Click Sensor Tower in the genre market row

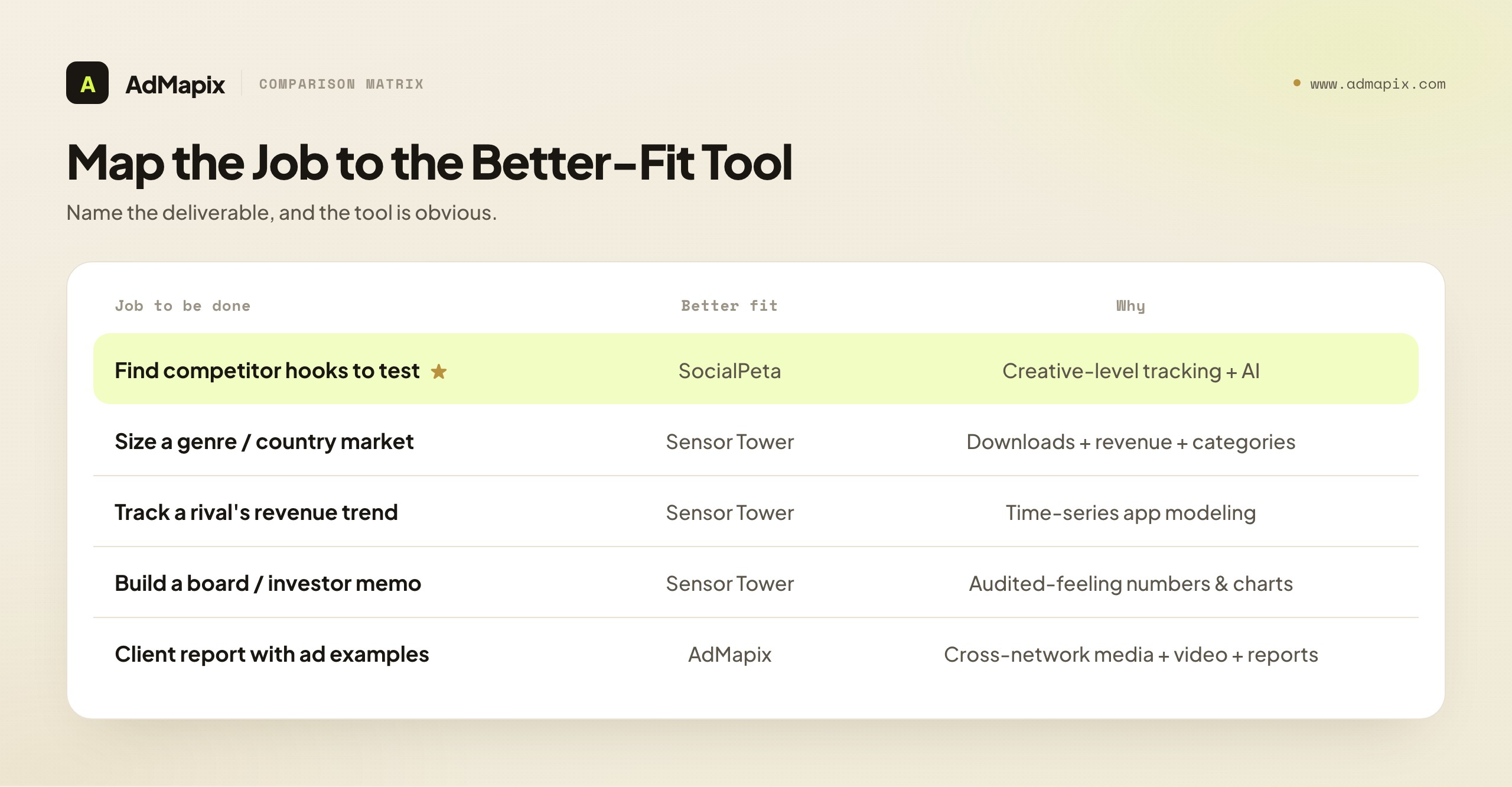click(730, 442)
